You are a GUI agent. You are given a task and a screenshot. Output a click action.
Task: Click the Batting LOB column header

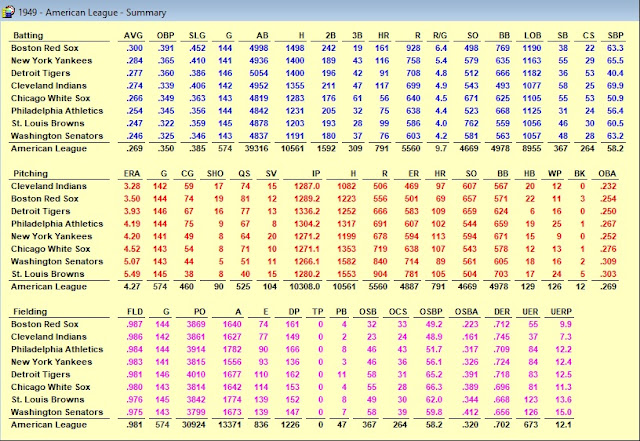[532, 36]
